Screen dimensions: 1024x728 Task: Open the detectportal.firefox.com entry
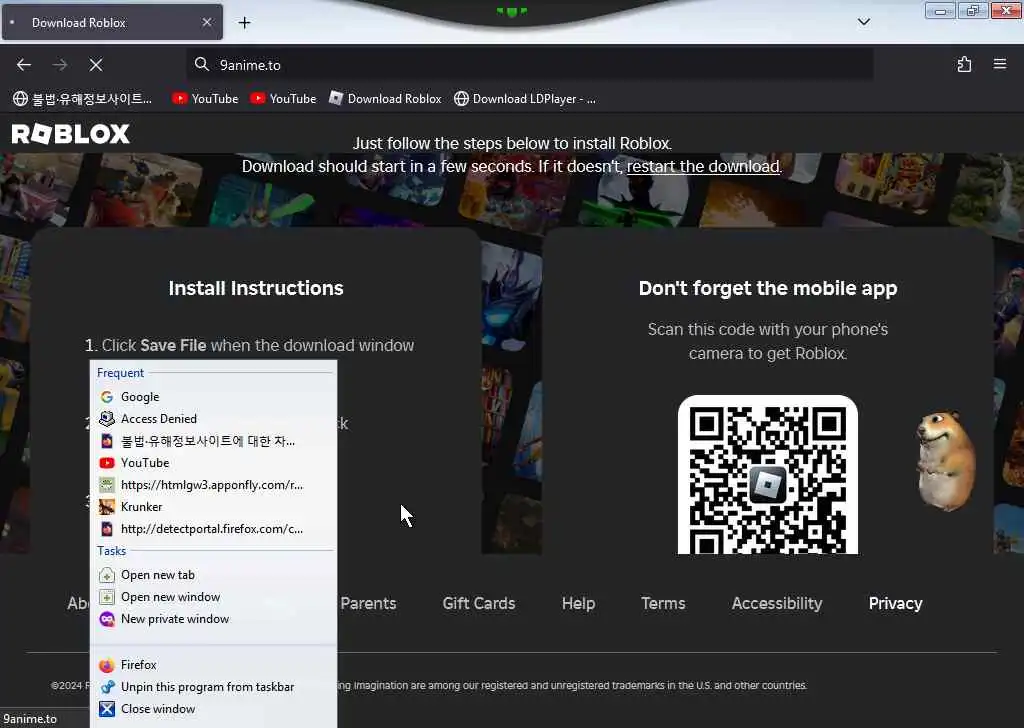214,529
